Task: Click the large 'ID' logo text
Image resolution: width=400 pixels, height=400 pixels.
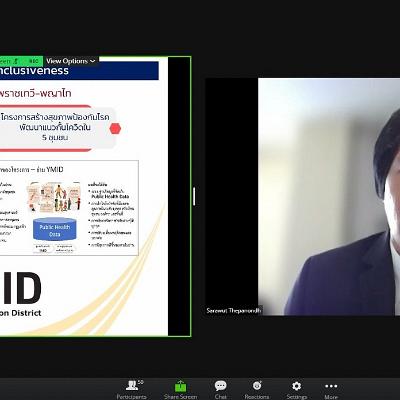Action: tap(21, 288)
